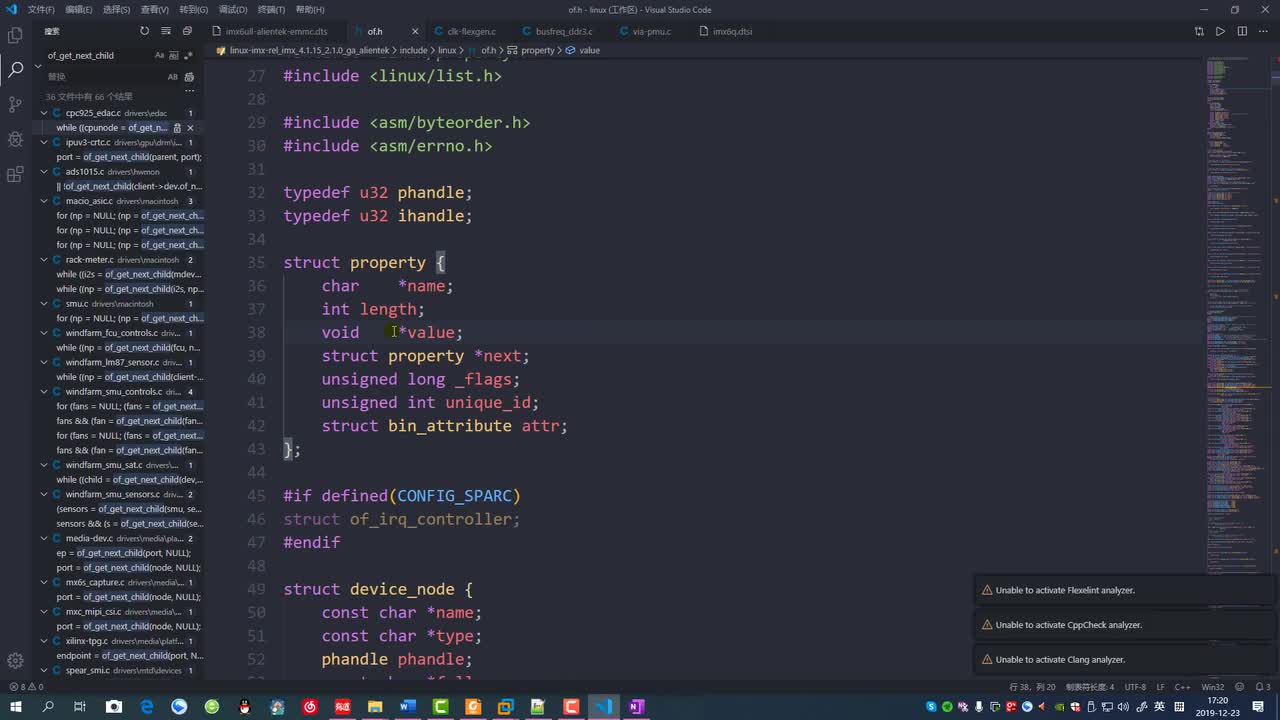This screenshot has width=1280, height=720.
Task: Toggle Match Whole Word in search box
Action: 174,56
